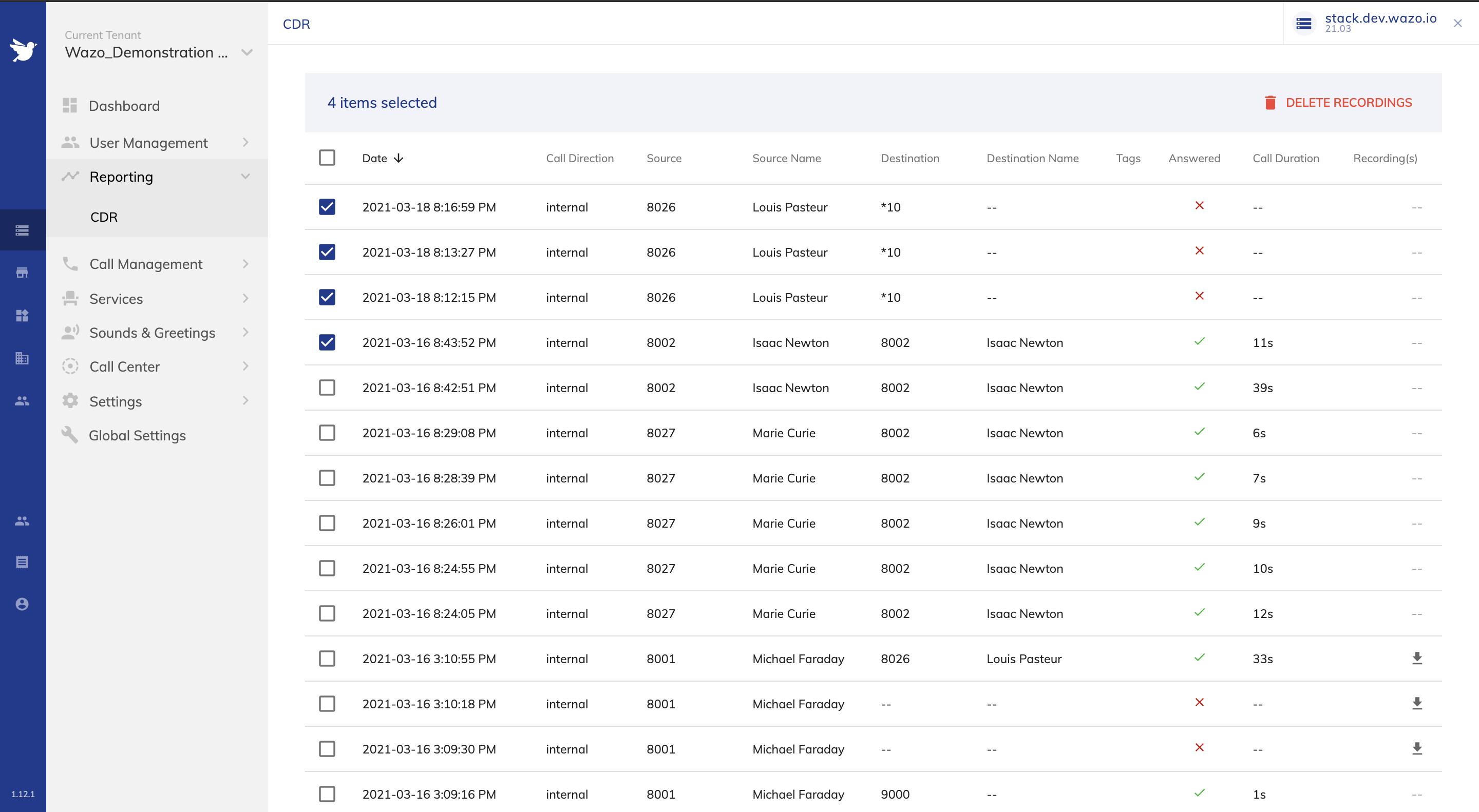Click DELETE RECORDINGS button text

pyautogui.click(x=1349, y=103)
